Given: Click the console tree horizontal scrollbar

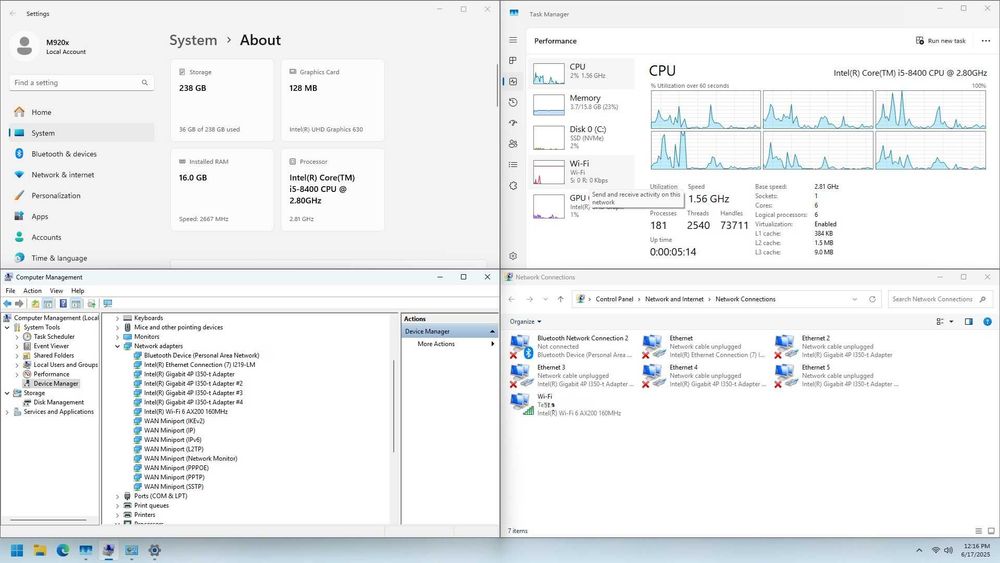Looking at the screenshot, I should coord(48,520).
